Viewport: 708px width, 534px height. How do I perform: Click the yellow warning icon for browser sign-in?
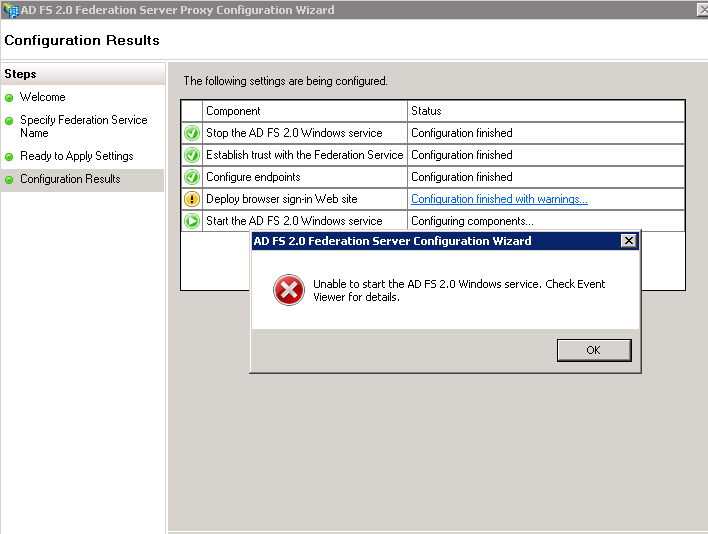pyautogui.click(x=192, y=199)
